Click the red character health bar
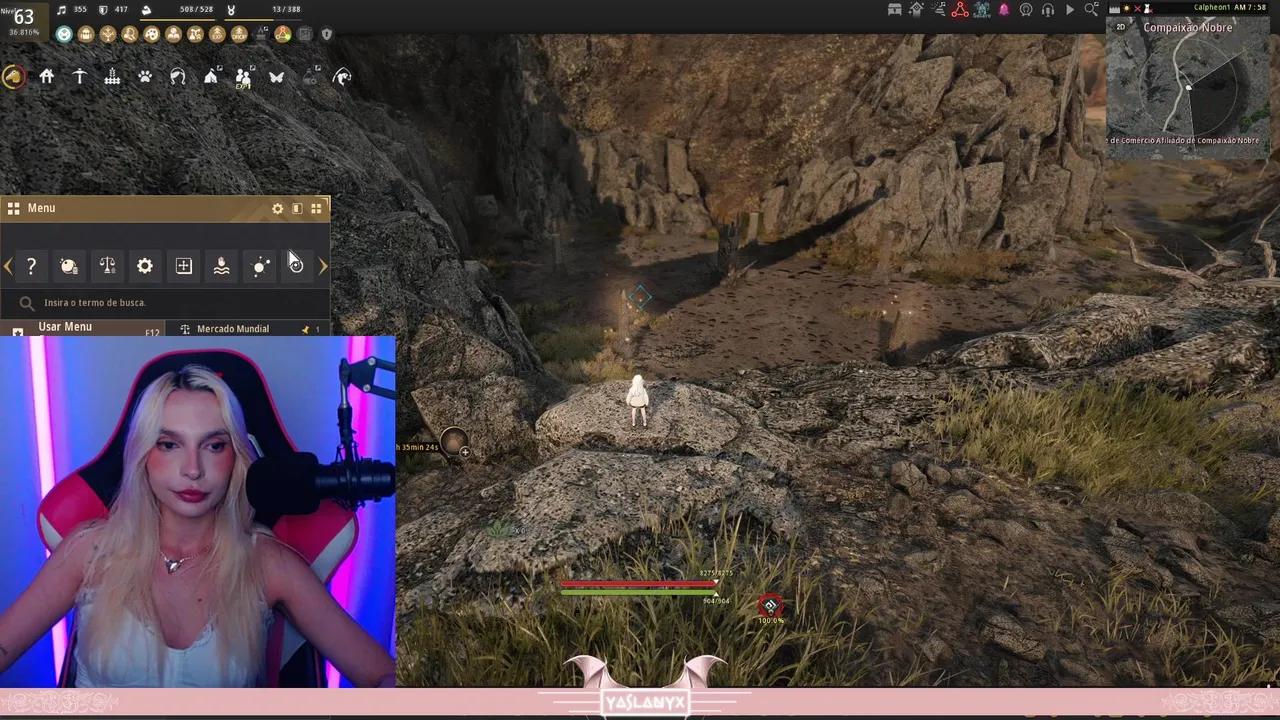This screenshot has width=1280, height=720. pos(638,584)
